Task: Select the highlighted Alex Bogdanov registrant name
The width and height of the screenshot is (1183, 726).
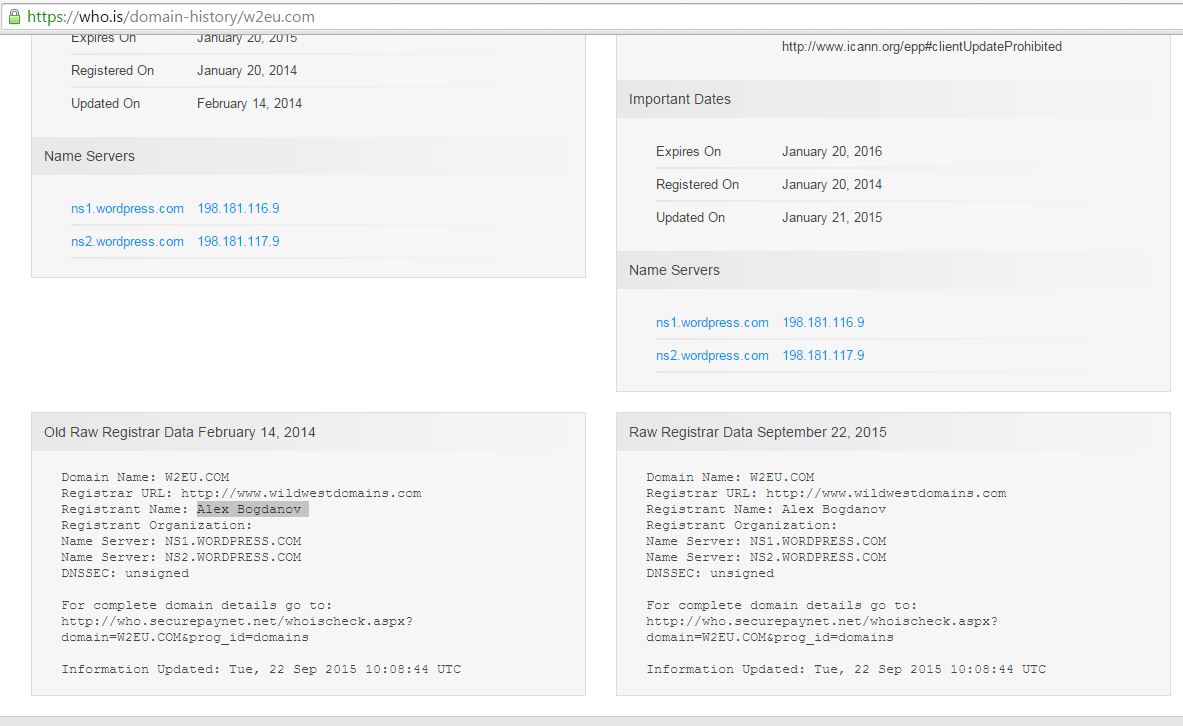Action: point(253,509)
